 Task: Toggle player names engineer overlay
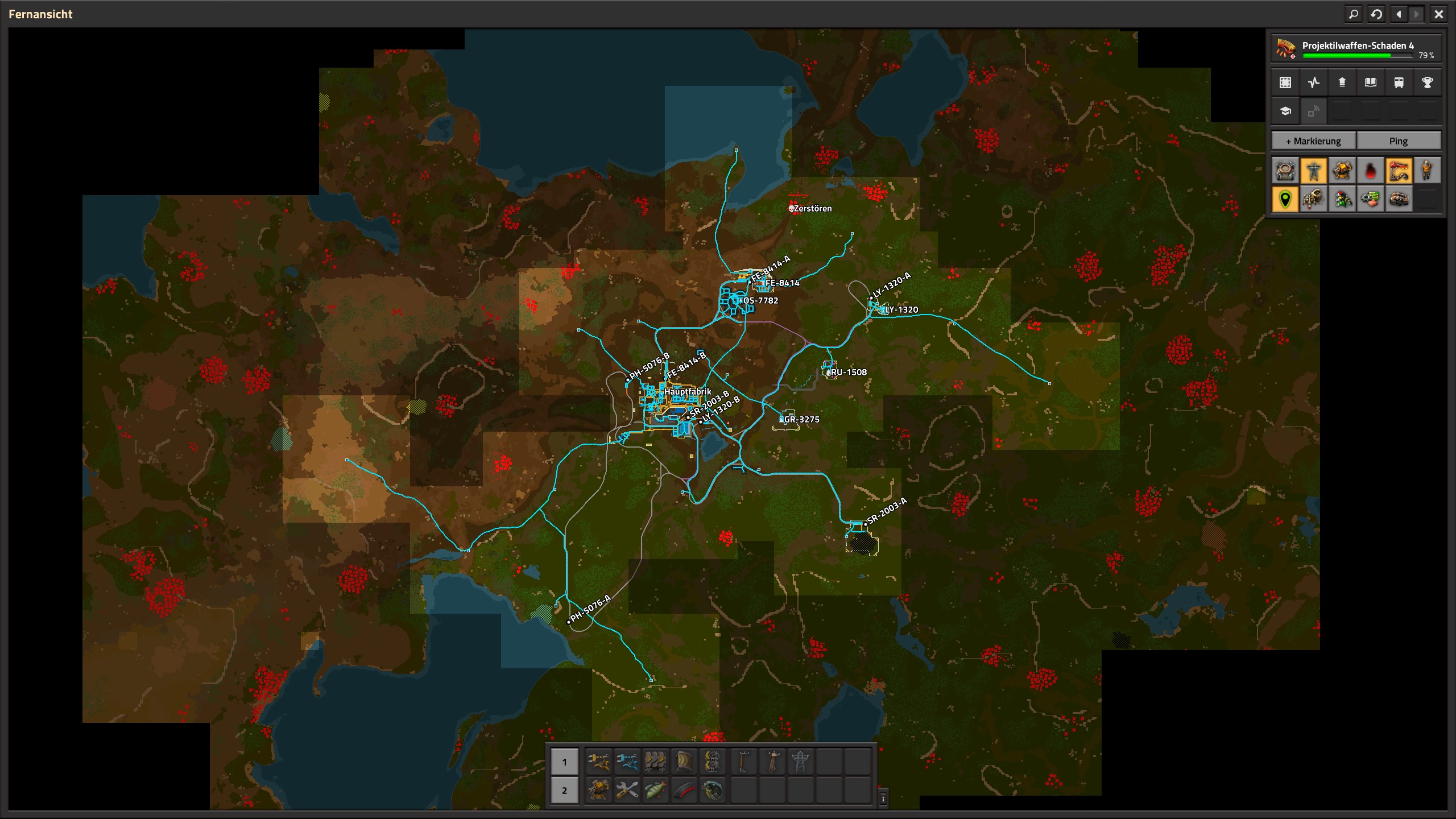tap(1428, 171)
